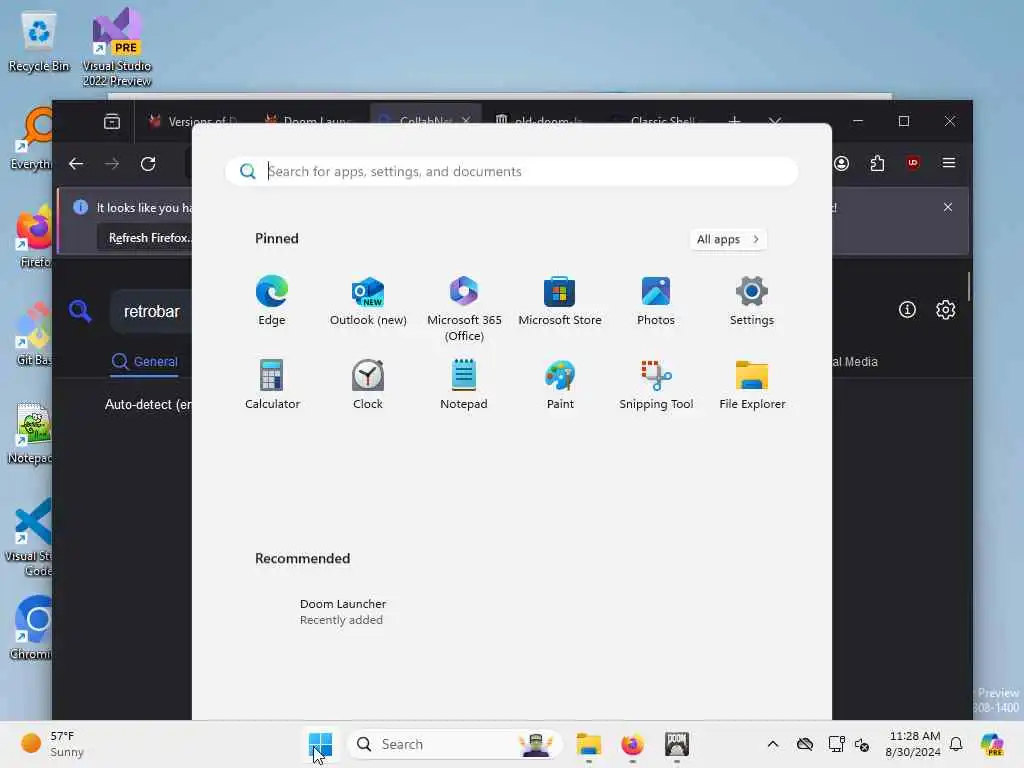The image size is (1024, 768).
Task: Reload page in Firefox
Action: click(148, 163)
